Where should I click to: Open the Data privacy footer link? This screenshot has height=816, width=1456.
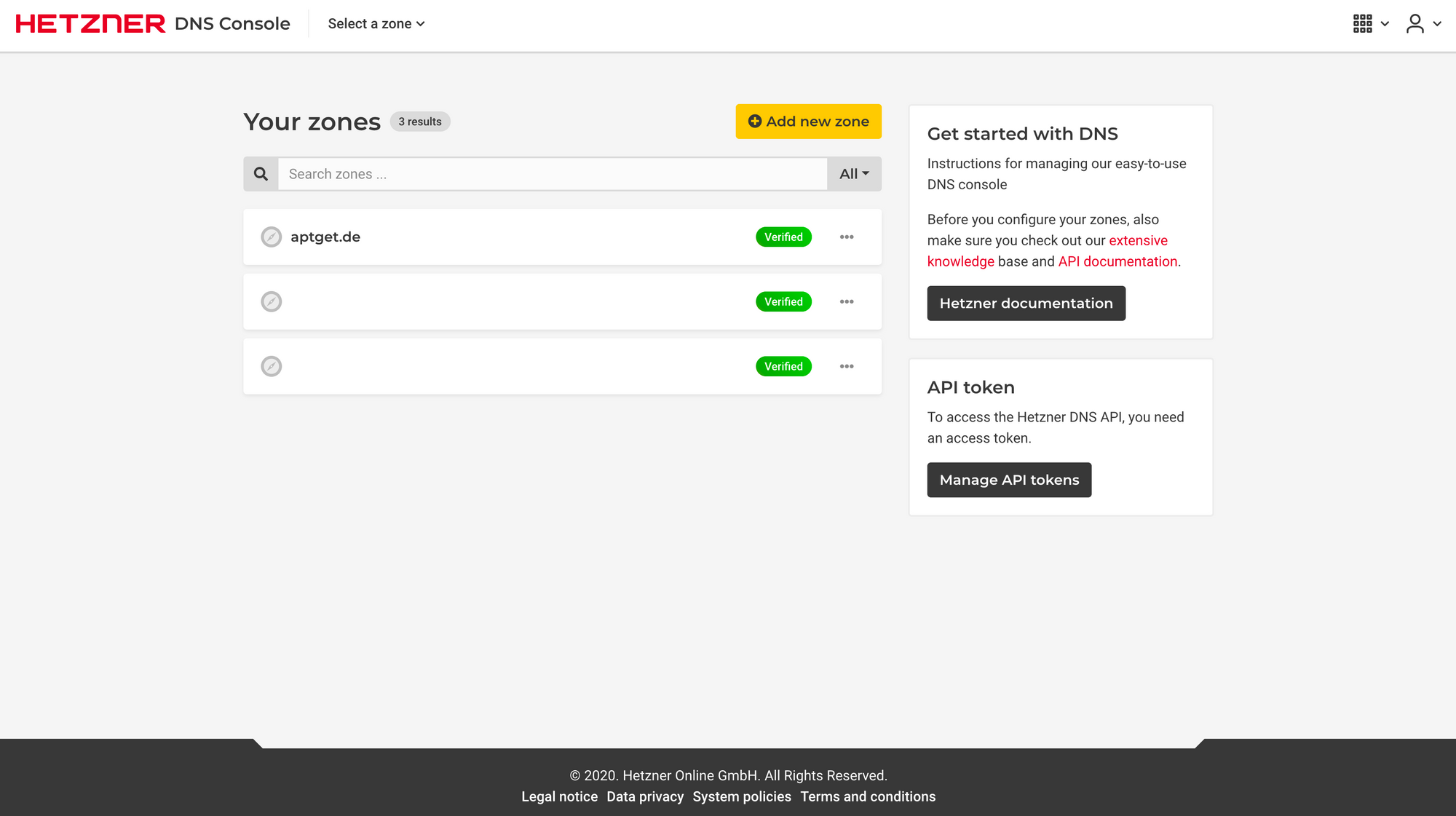[x=645, y=796]
